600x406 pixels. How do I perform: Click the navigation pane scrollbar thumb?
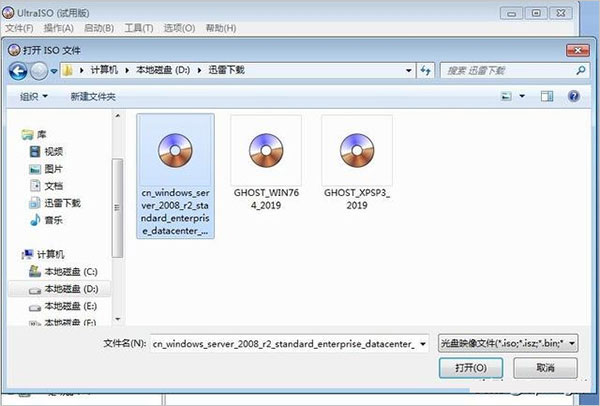(x=117, y=208)
